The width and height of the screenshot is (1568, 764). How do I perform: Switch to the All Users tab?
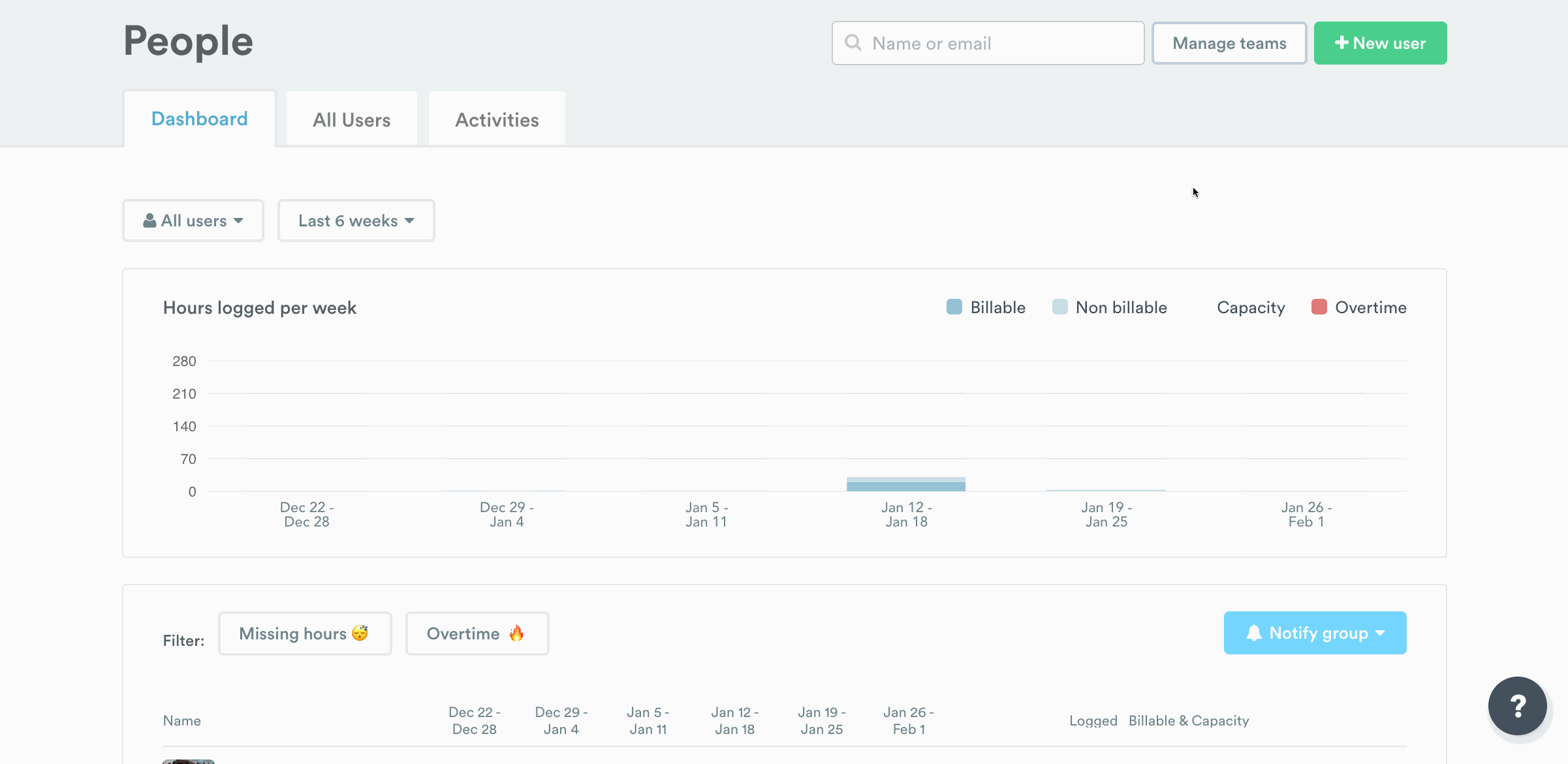pyautogui.click(x=351, y=119)
